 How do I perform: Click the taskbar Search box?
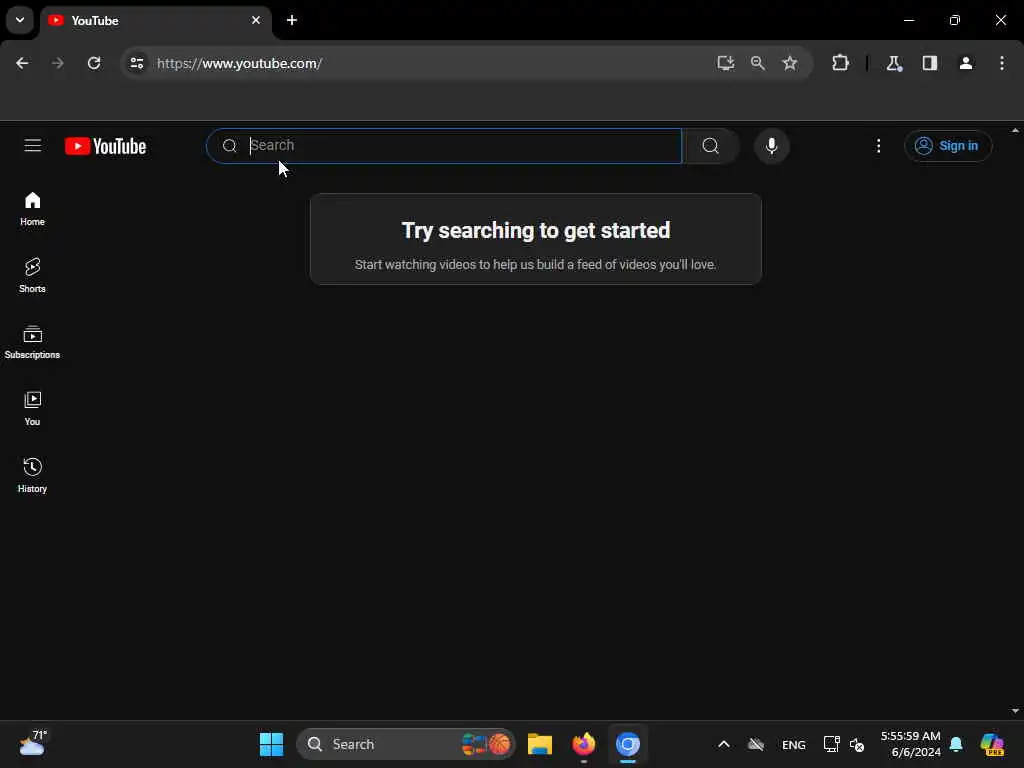[x=406, y=744]
